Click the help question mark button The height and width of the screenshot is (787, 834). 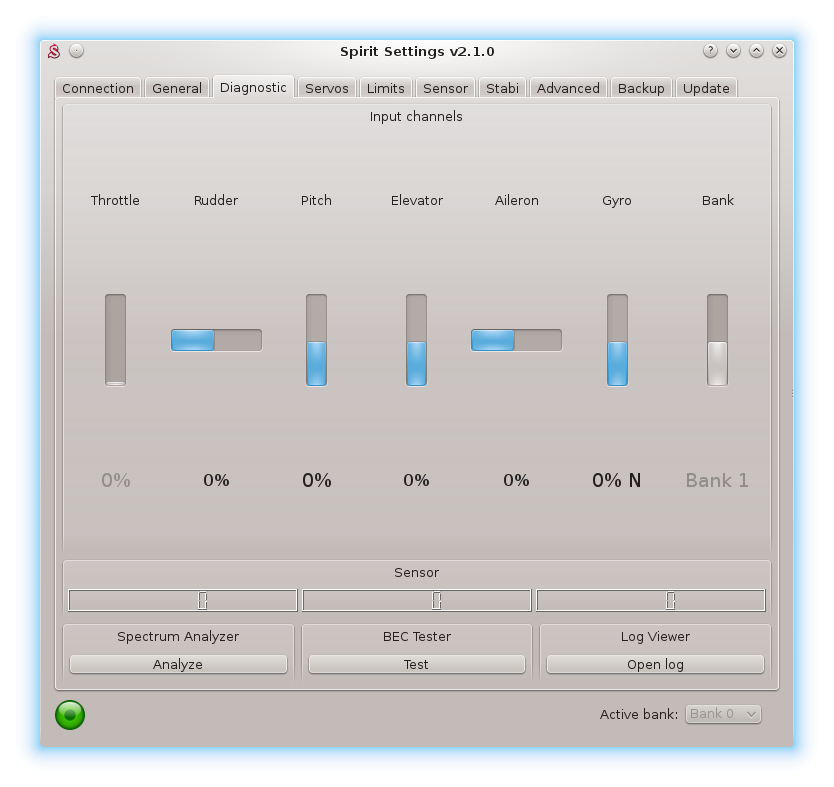click(x=710, y=51)
